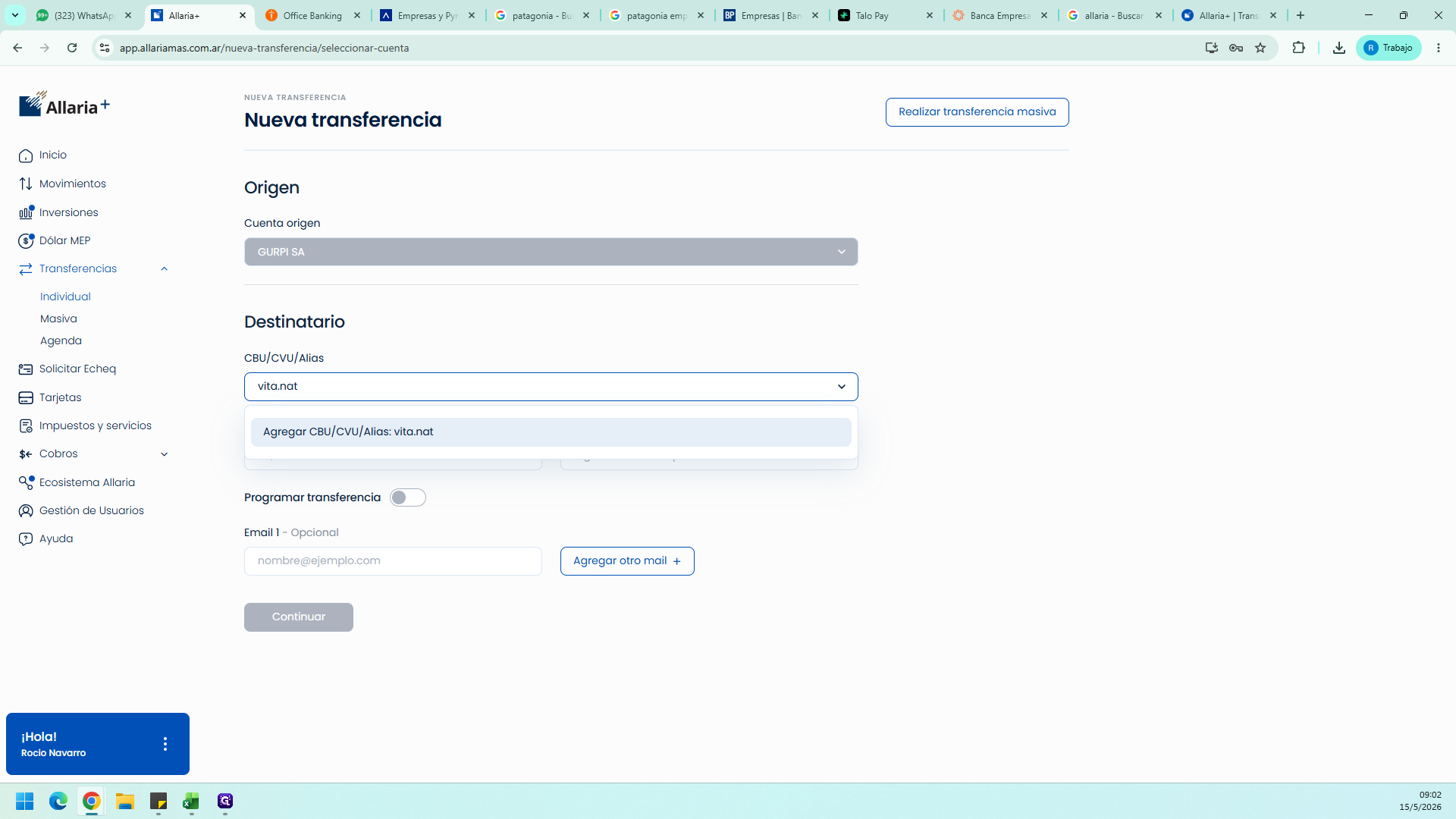Open Chrome downloads icon
The height and width of the screenshot is (819, 1456).
coord(1339,48)
